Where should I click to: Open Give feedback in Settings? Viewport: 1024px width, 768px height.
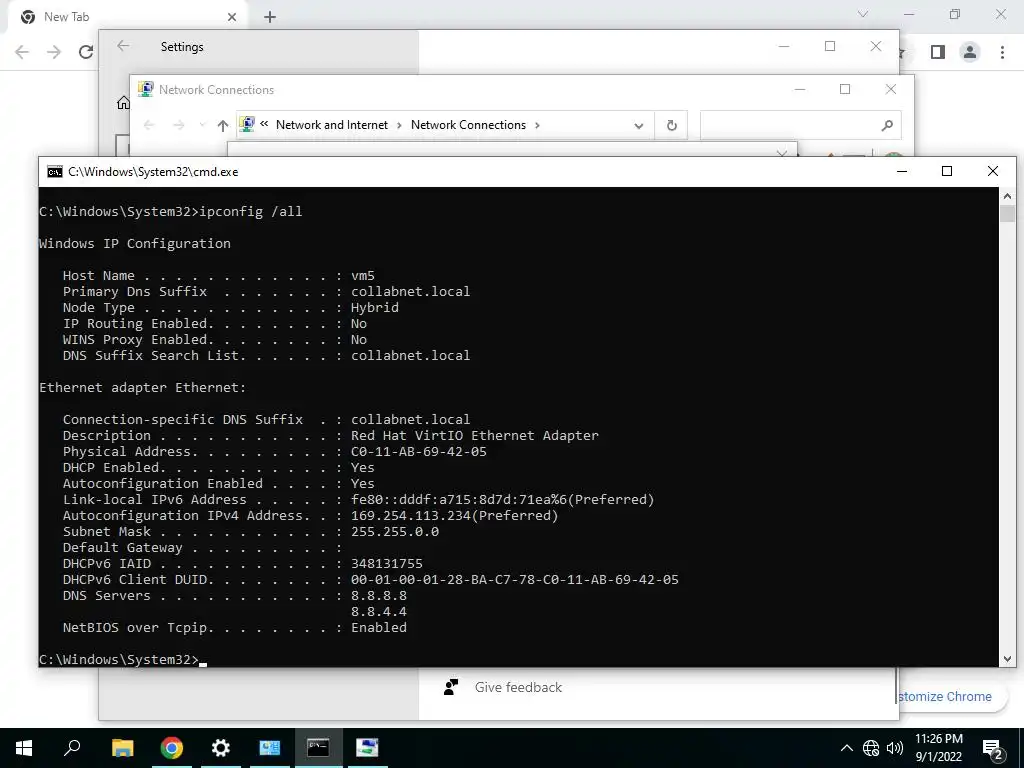(x=518, y=687)
